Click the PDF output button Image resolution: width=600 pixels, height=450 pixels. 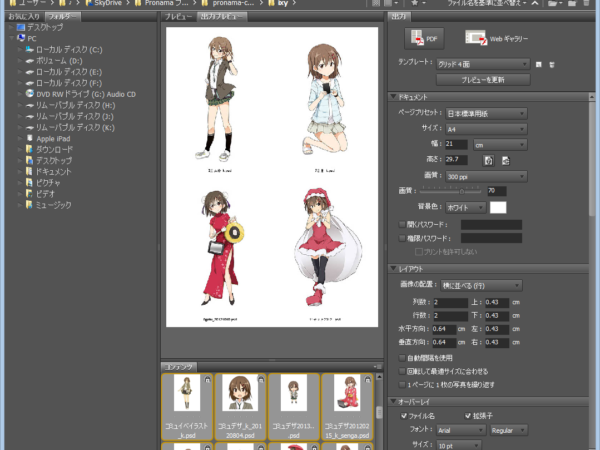[x=424, y=38]
